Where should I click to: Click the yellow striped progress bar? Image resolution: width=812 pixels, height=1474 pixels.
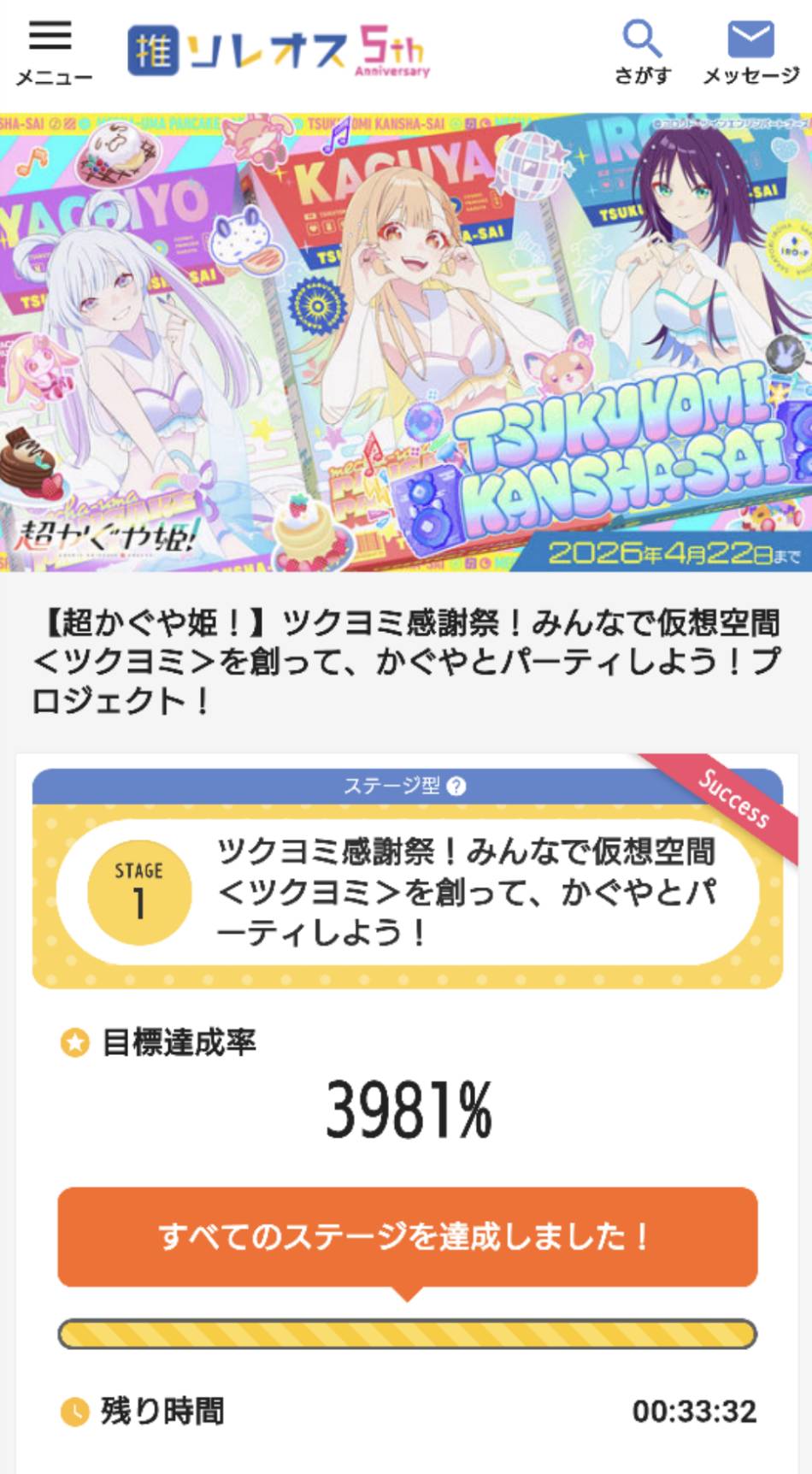(x=408, y=1334)
